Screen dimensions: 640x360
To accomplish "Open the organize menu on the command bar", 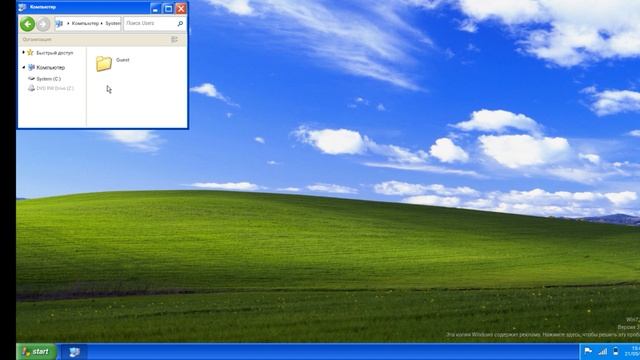I will (x=37, y=40).
